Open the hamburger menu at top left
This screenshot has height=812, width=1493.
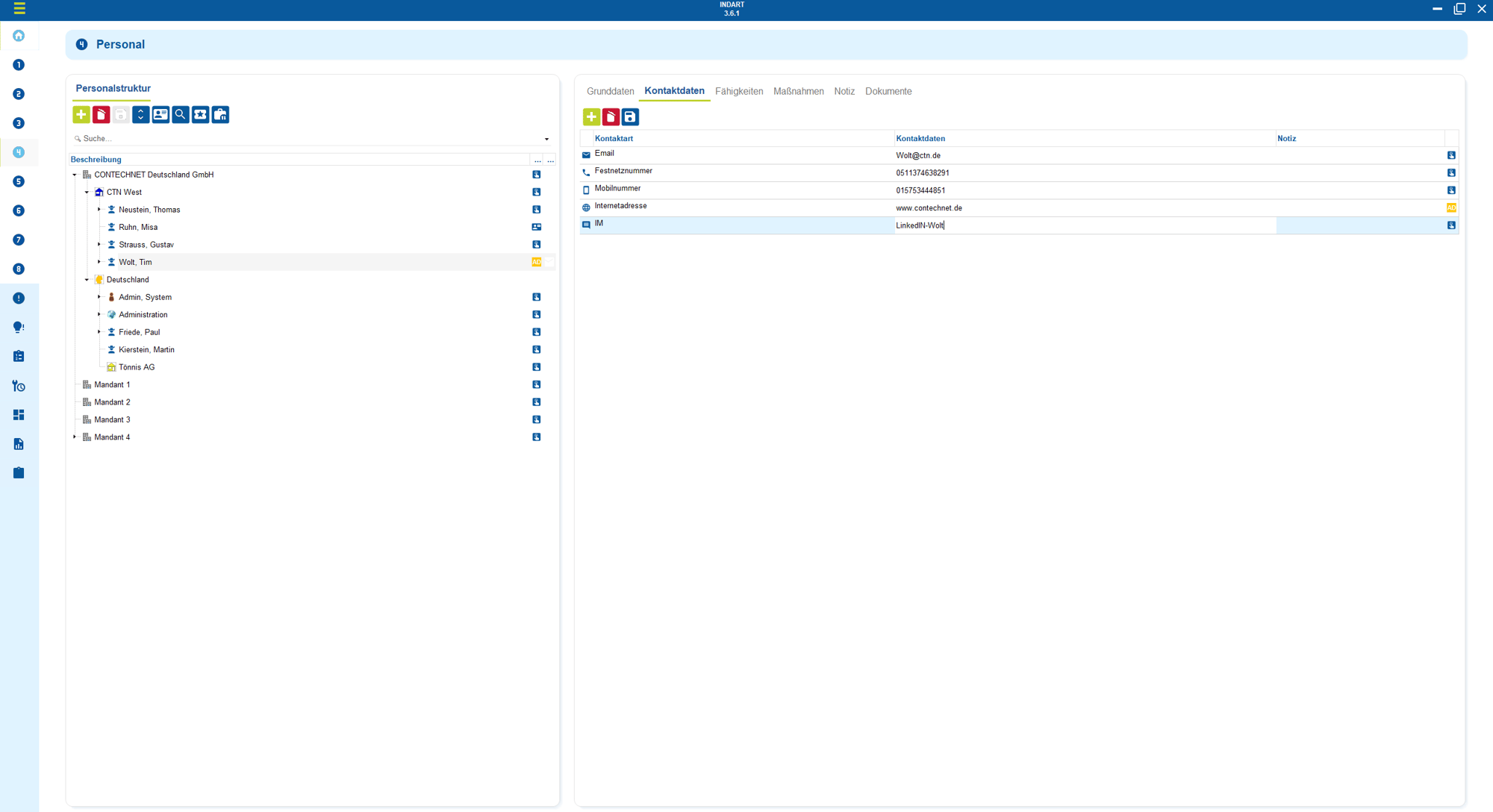(x=19, y=8)
